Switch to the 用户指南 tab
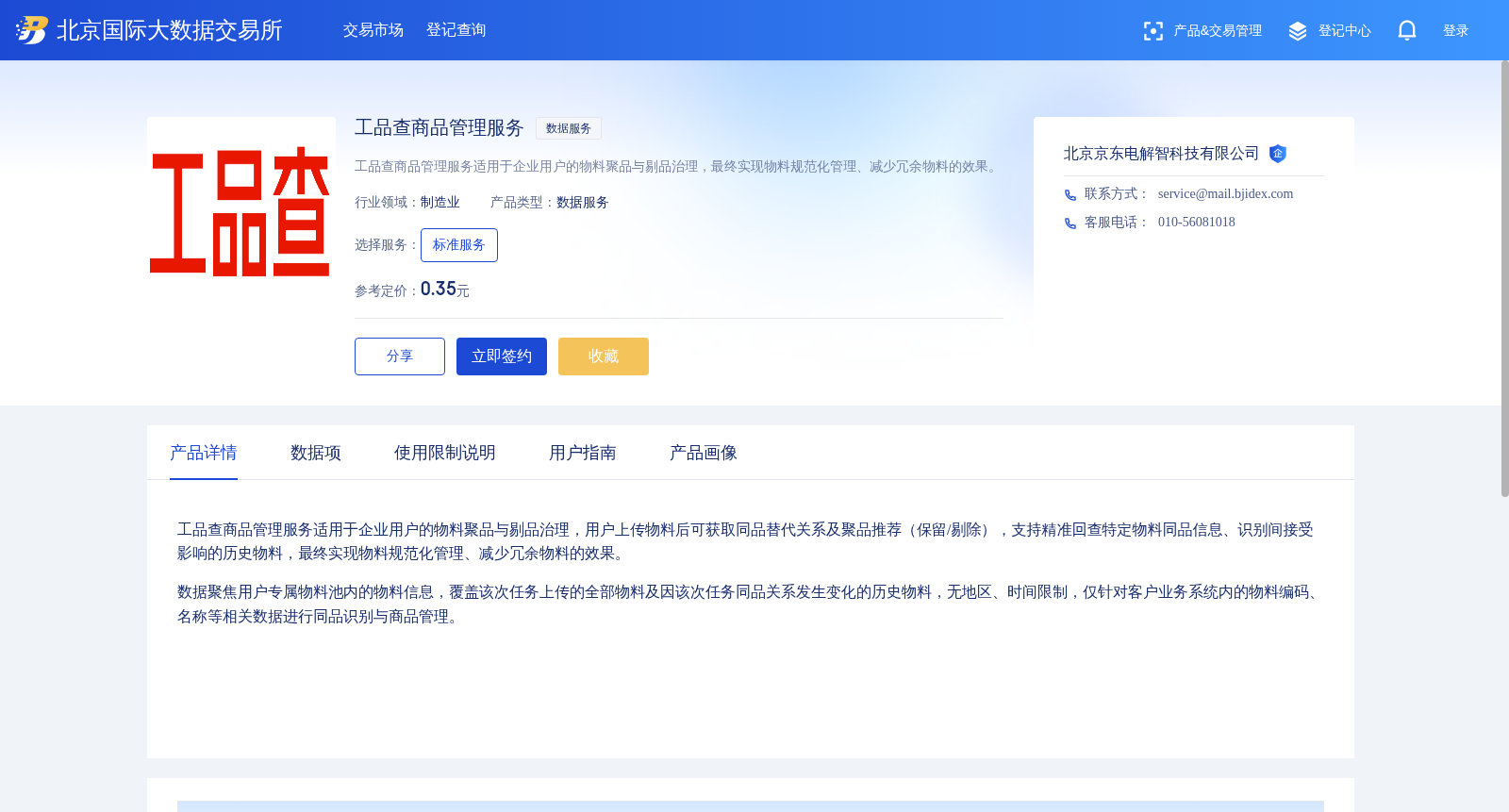 (583, 453)
